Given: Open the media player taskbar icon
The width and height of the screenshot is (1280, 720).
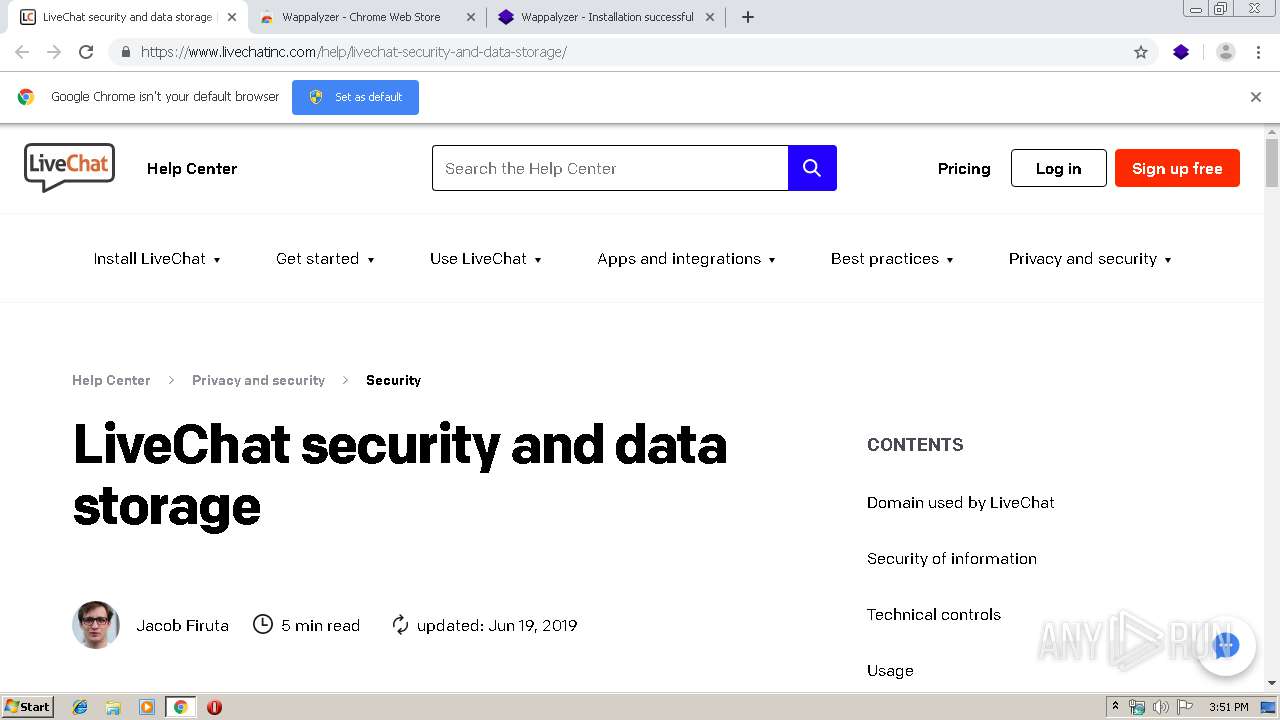Looking at the screenshot, I should click(147, 707).
